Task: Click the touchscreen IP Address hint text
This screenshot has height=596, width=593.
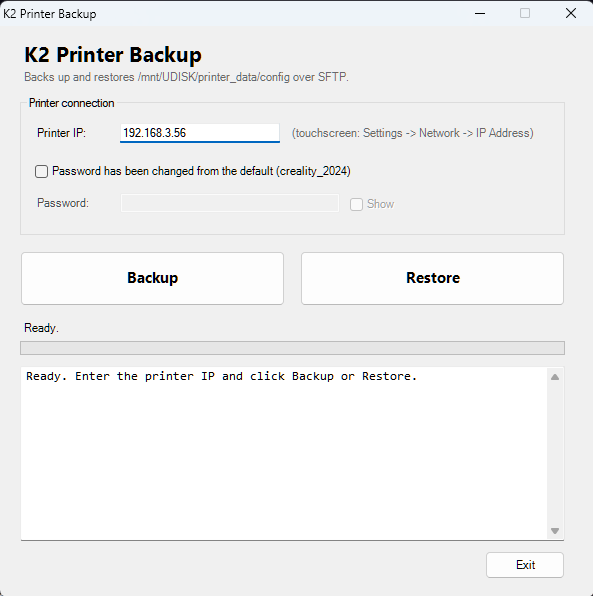Action: [x=412, y=133]
